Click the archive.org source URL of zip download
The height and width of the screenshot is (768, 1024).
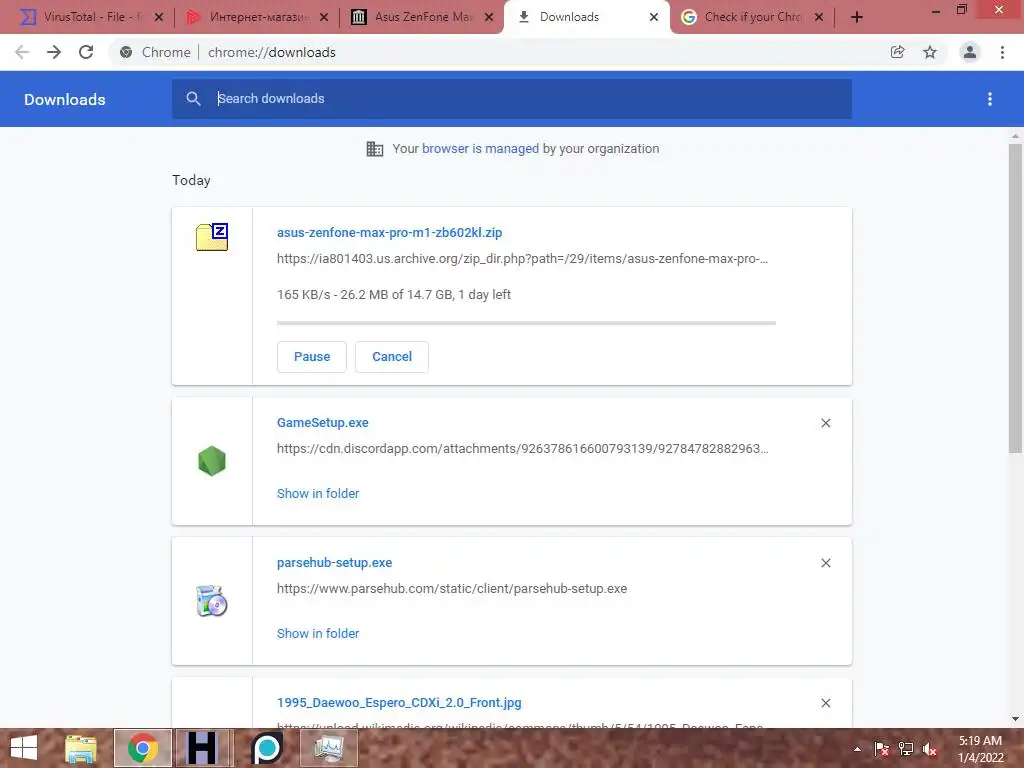click(x=522, y=259)
